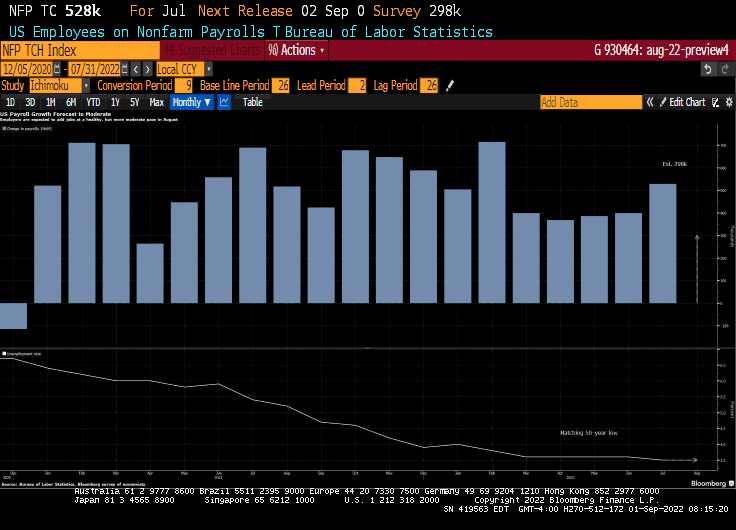Shift date range forward with right arrow
Image resolution: width=736 pixels, height=530 pixels.
148,69
